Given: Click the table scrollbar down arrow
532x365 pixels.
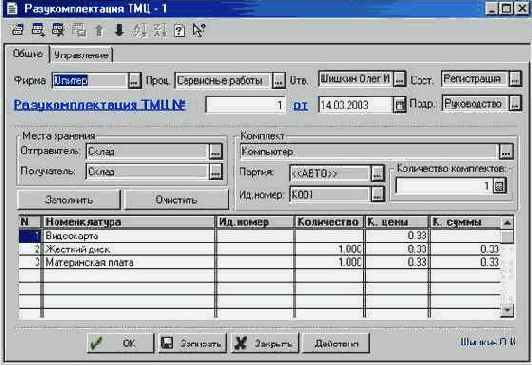Looking at the screenshot, I should (507, 310).
